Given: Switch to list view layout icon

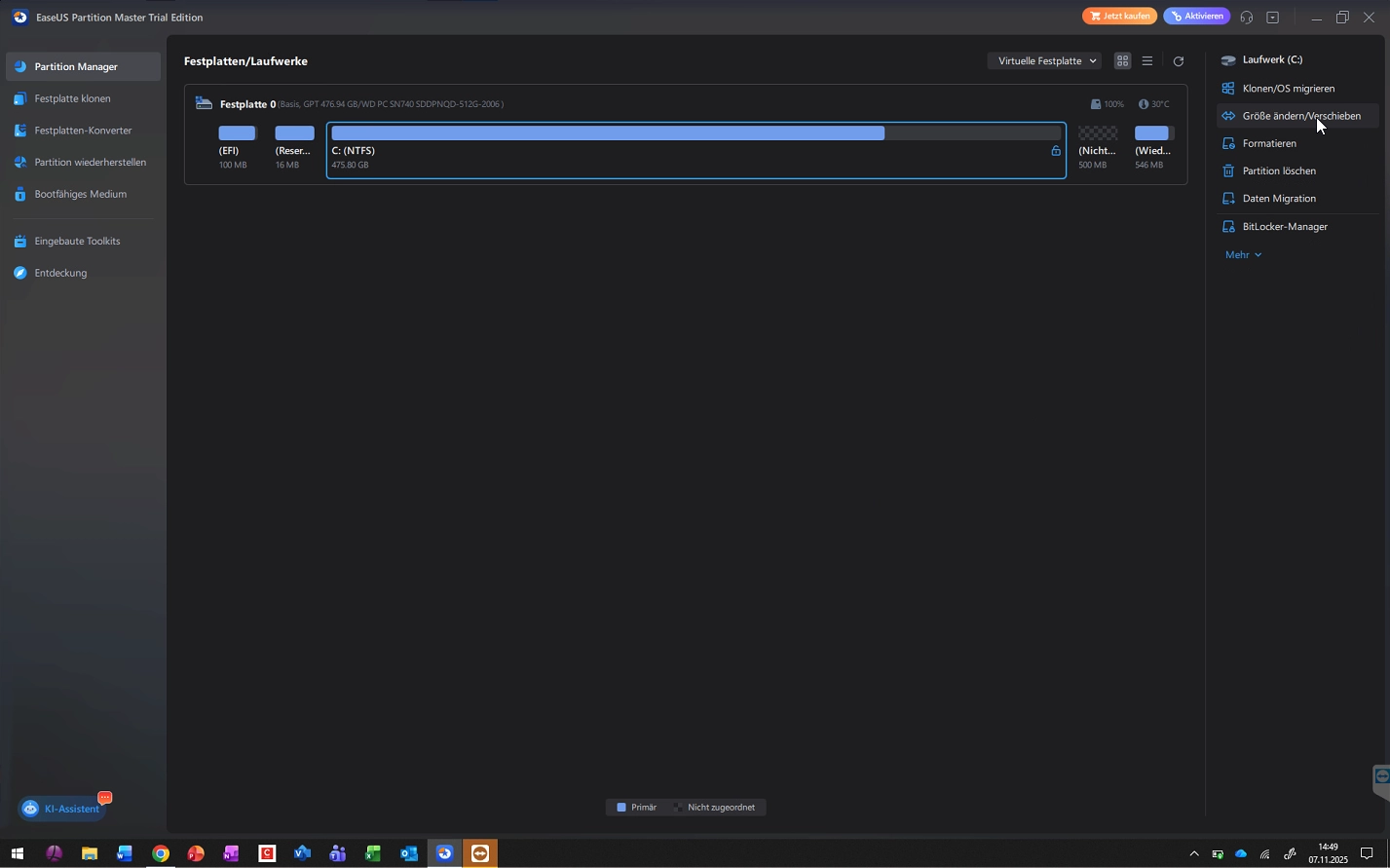Looking at the screenshot, I should [1147, 61].
